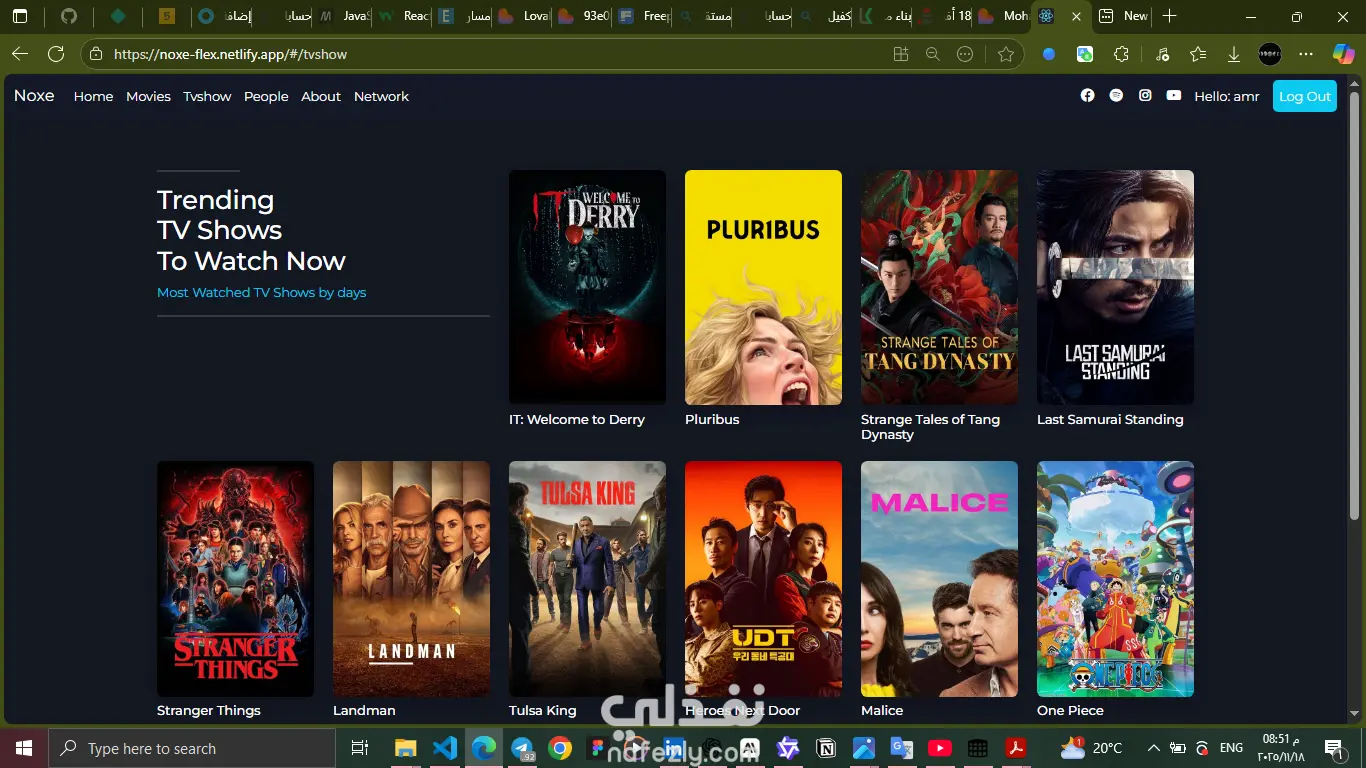Open the tab actions menu
1366x768 pixels.
20,16
